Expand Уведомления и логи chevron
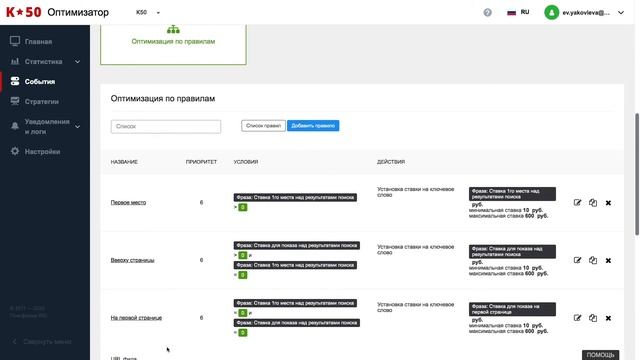Image resolution: width=640 pixels, height=360 pixels. click(x=78, y=127)
